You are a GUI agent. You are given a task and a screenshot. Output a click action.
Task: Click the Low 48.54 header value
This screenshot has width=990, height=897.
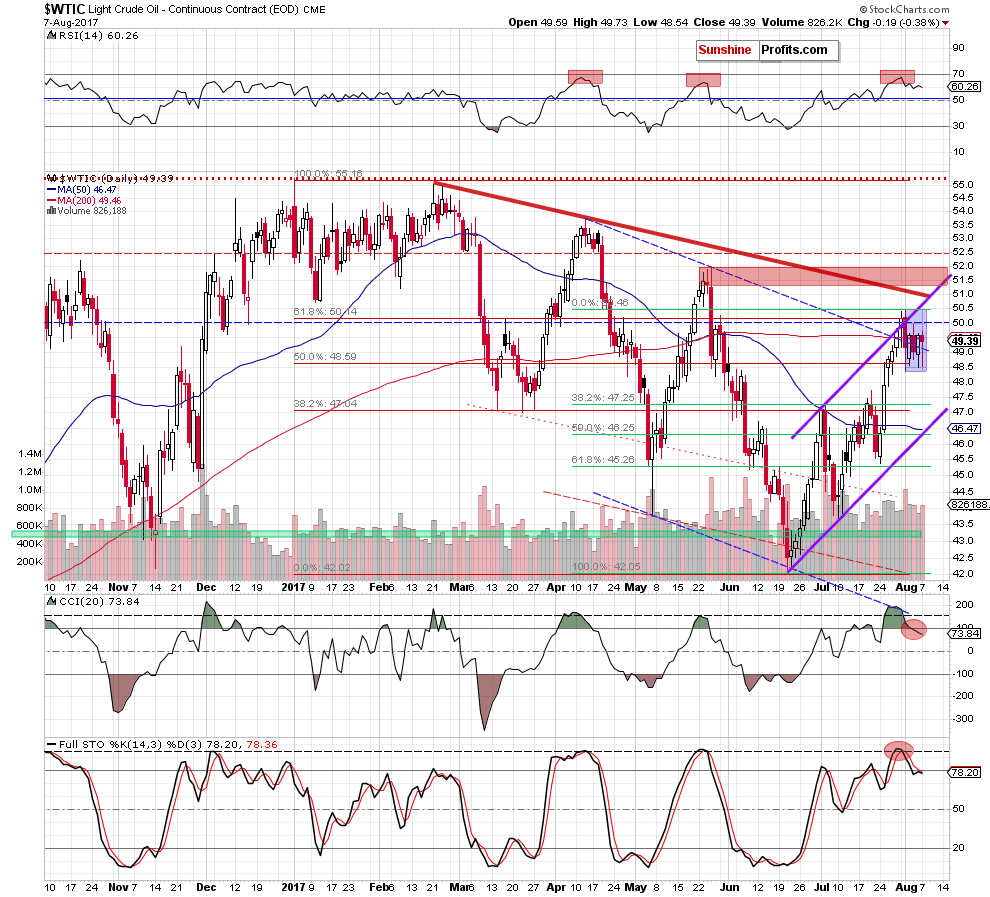(660, 22)
